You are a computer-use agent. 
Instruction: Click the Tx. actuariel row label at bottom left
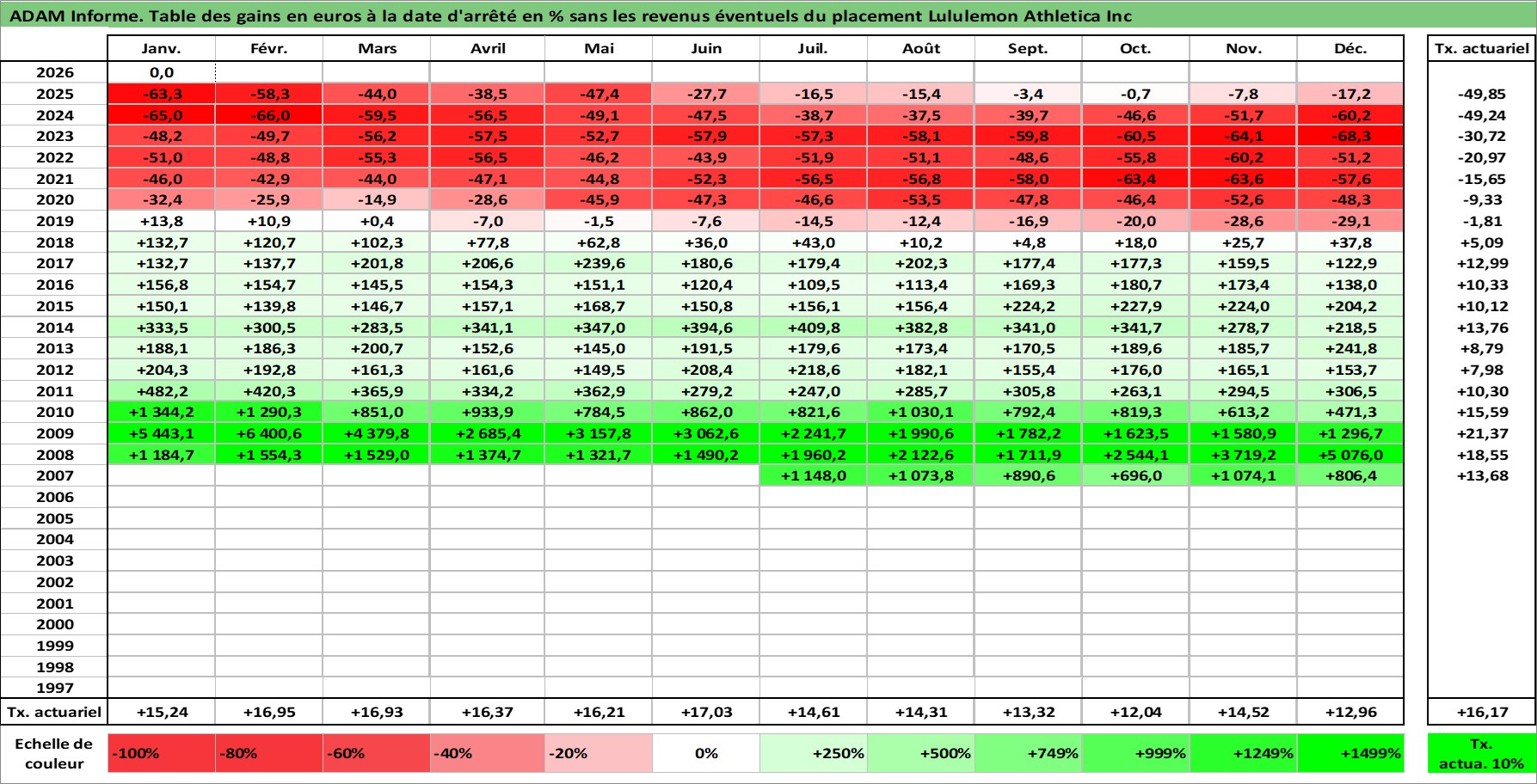pyautogui.click(x=54, y=712)
